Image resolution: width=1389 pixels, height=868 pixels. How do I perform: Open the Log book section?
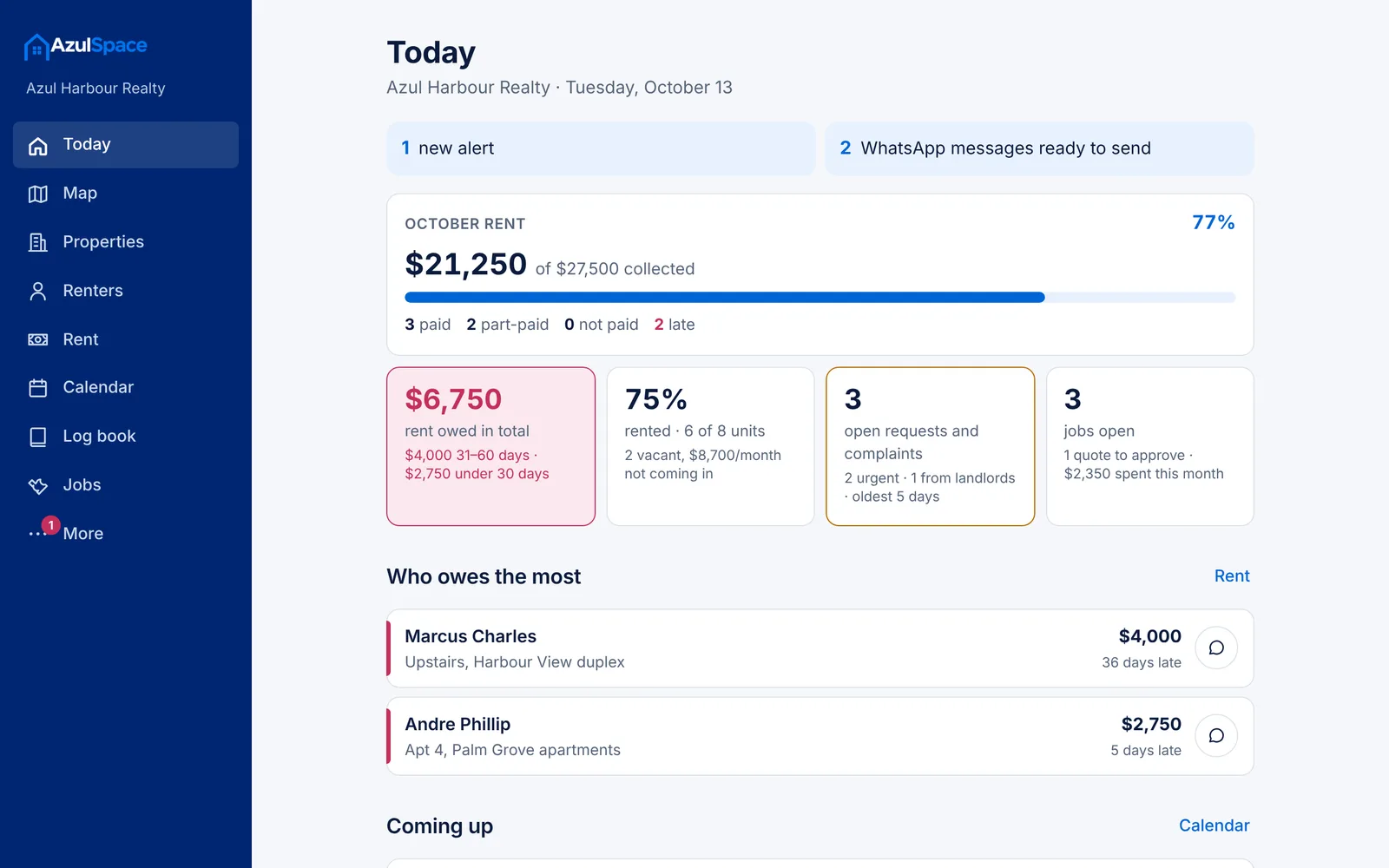126,437
